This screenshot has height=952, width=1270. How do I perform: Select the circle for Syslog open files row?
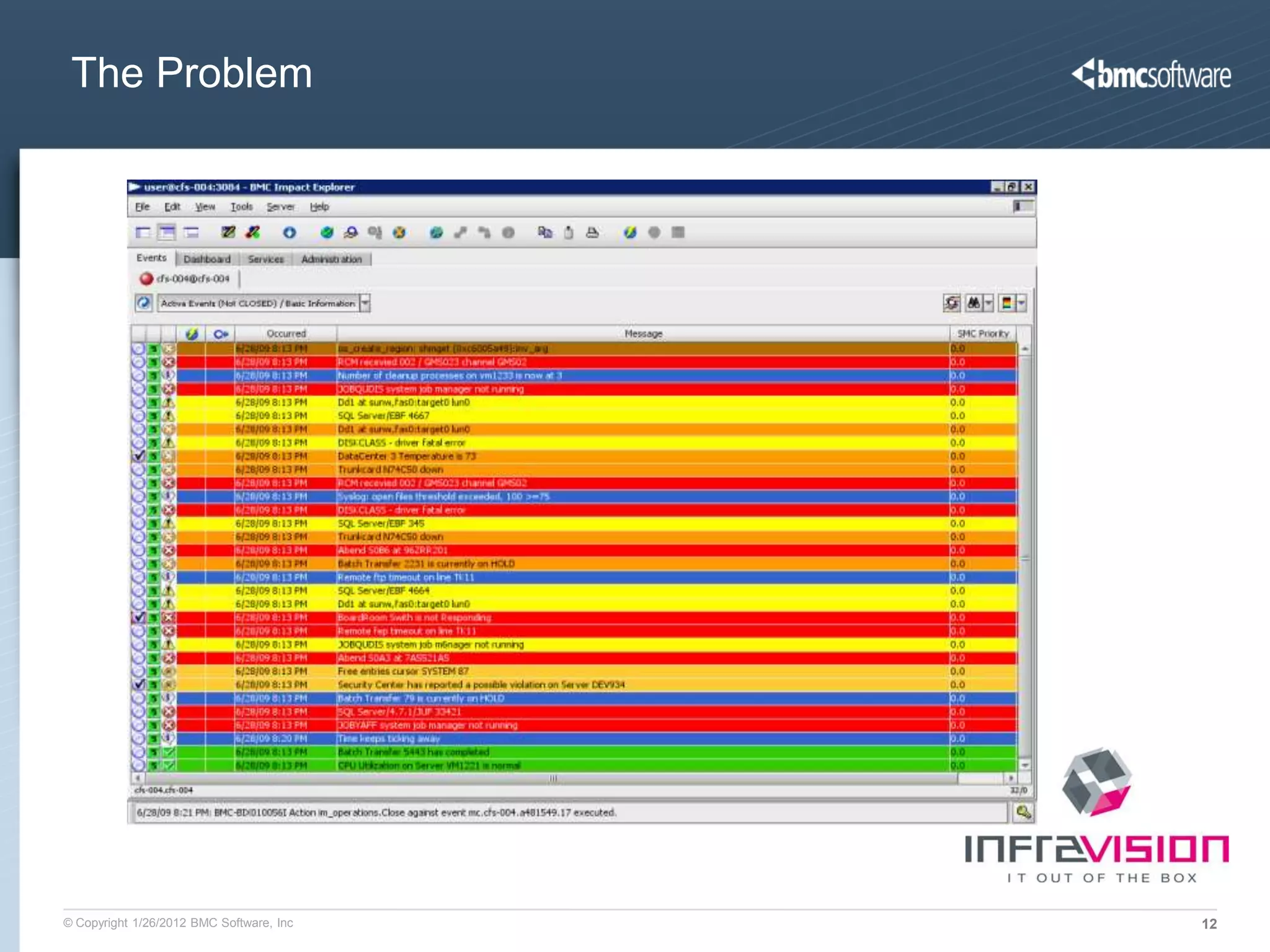138,496
